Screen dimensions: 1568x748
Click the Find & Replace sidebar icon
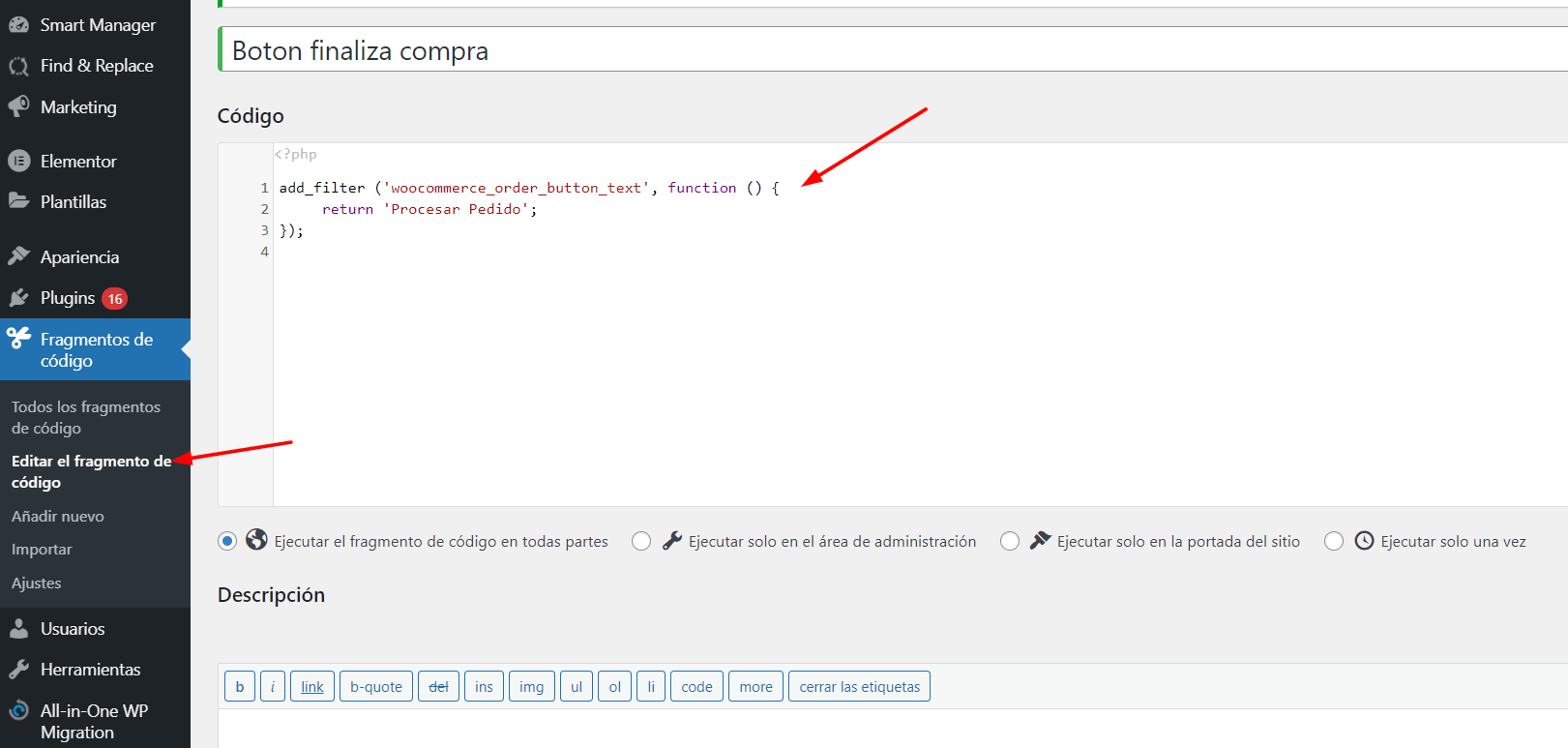coord(18,66)
